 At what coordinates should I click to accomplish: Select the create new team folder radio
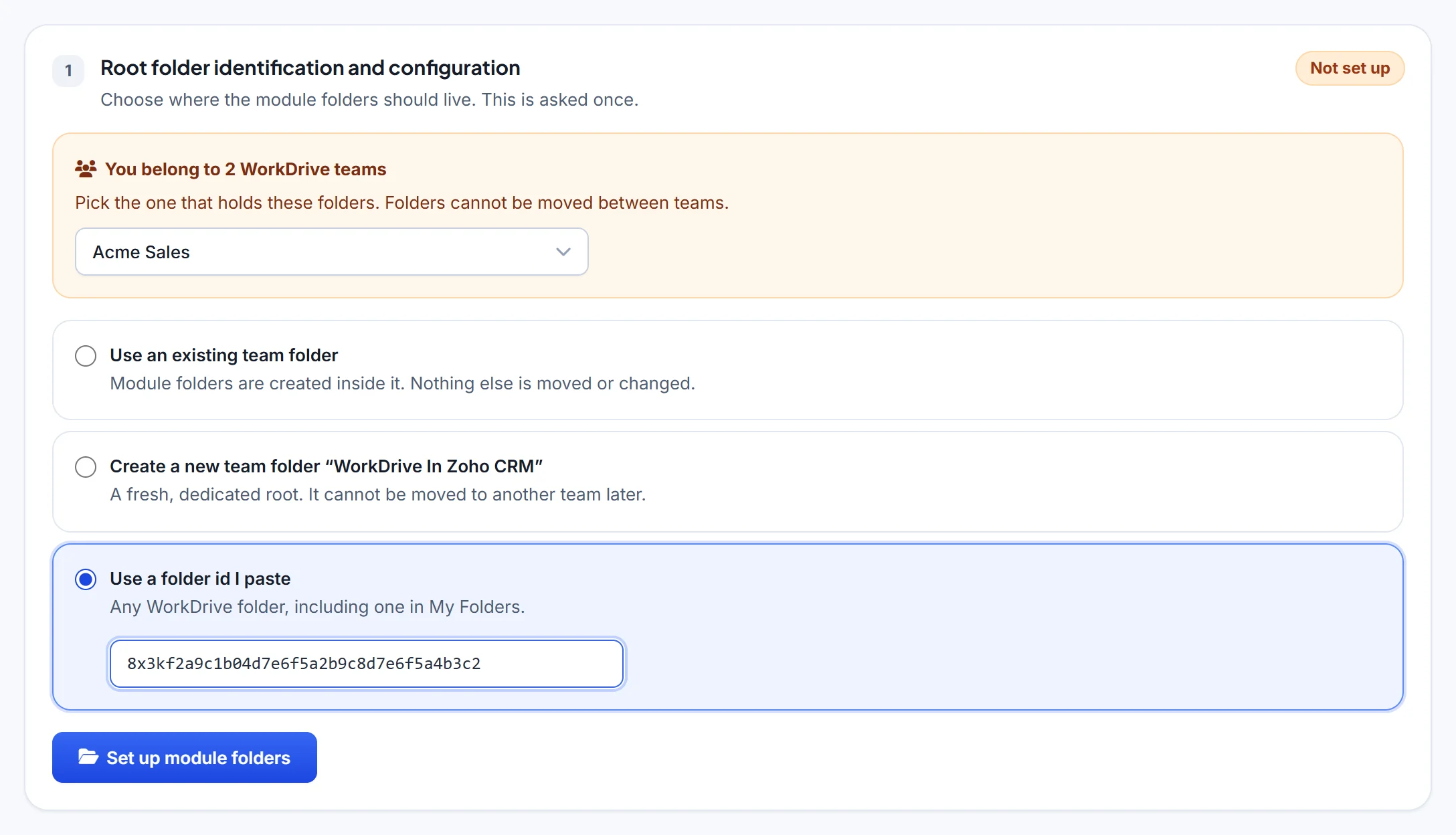point(86,466)
